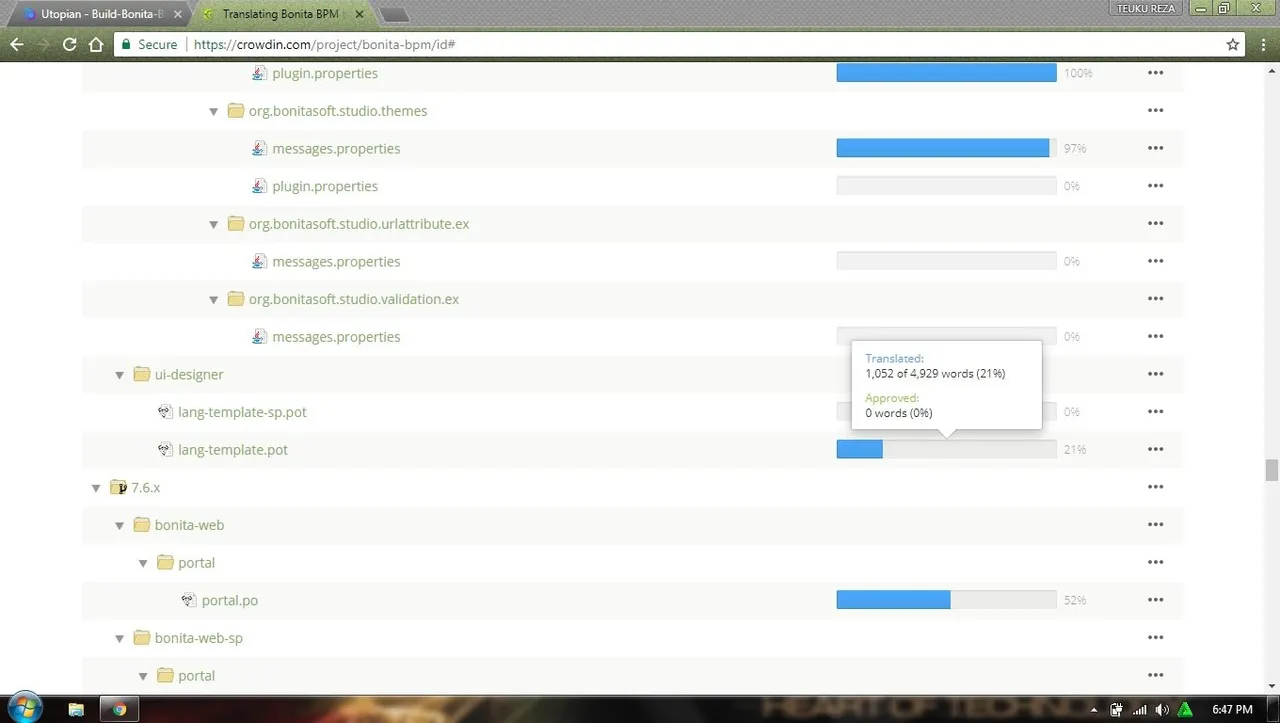This screenshot has width=1280, height=723.
Task: Click the secure padlock icon
Action: (x=125, y=44)
